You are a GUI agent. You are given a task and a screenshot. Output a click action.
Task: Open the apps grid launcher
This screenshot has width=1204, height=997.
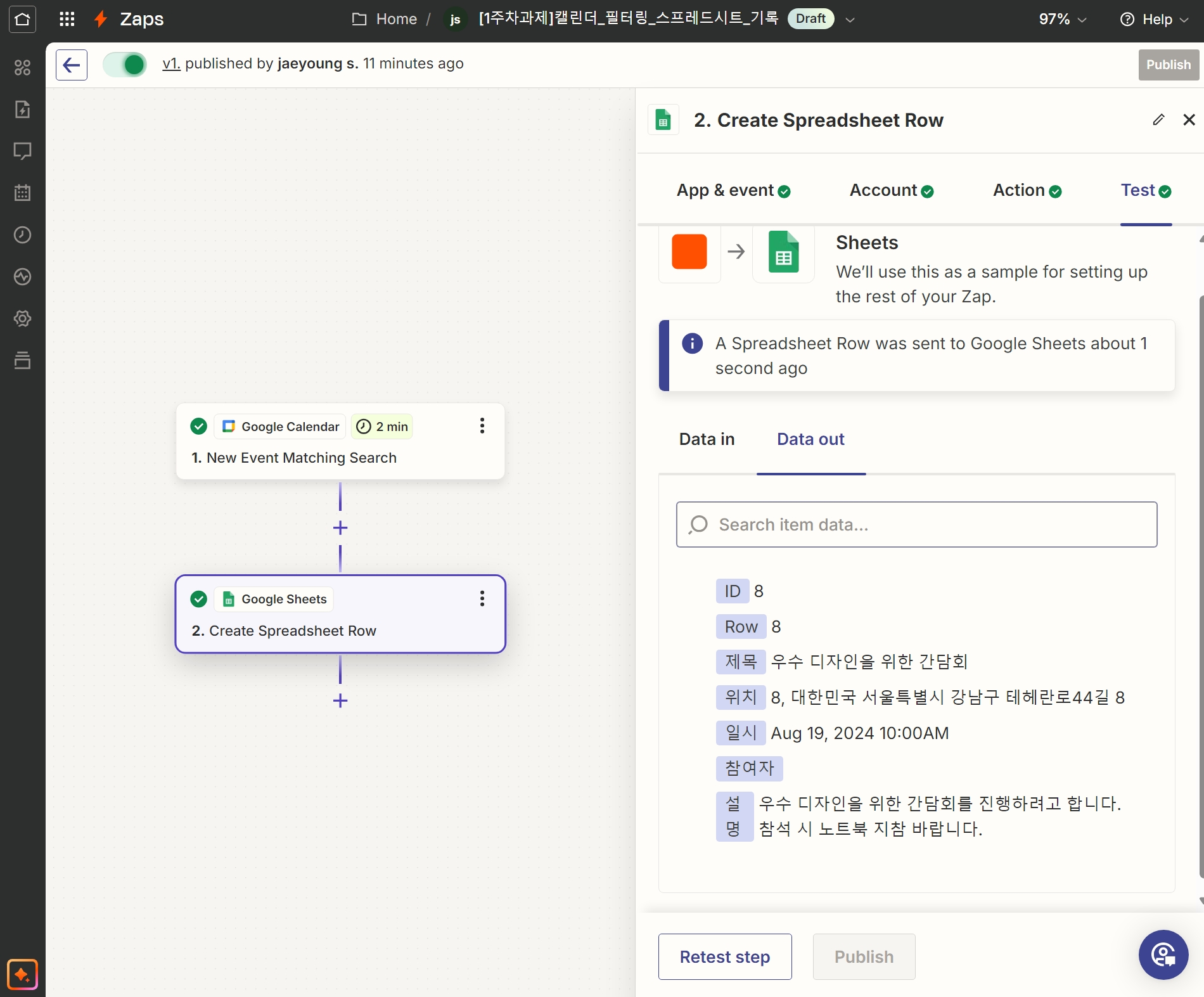(67, 19)
